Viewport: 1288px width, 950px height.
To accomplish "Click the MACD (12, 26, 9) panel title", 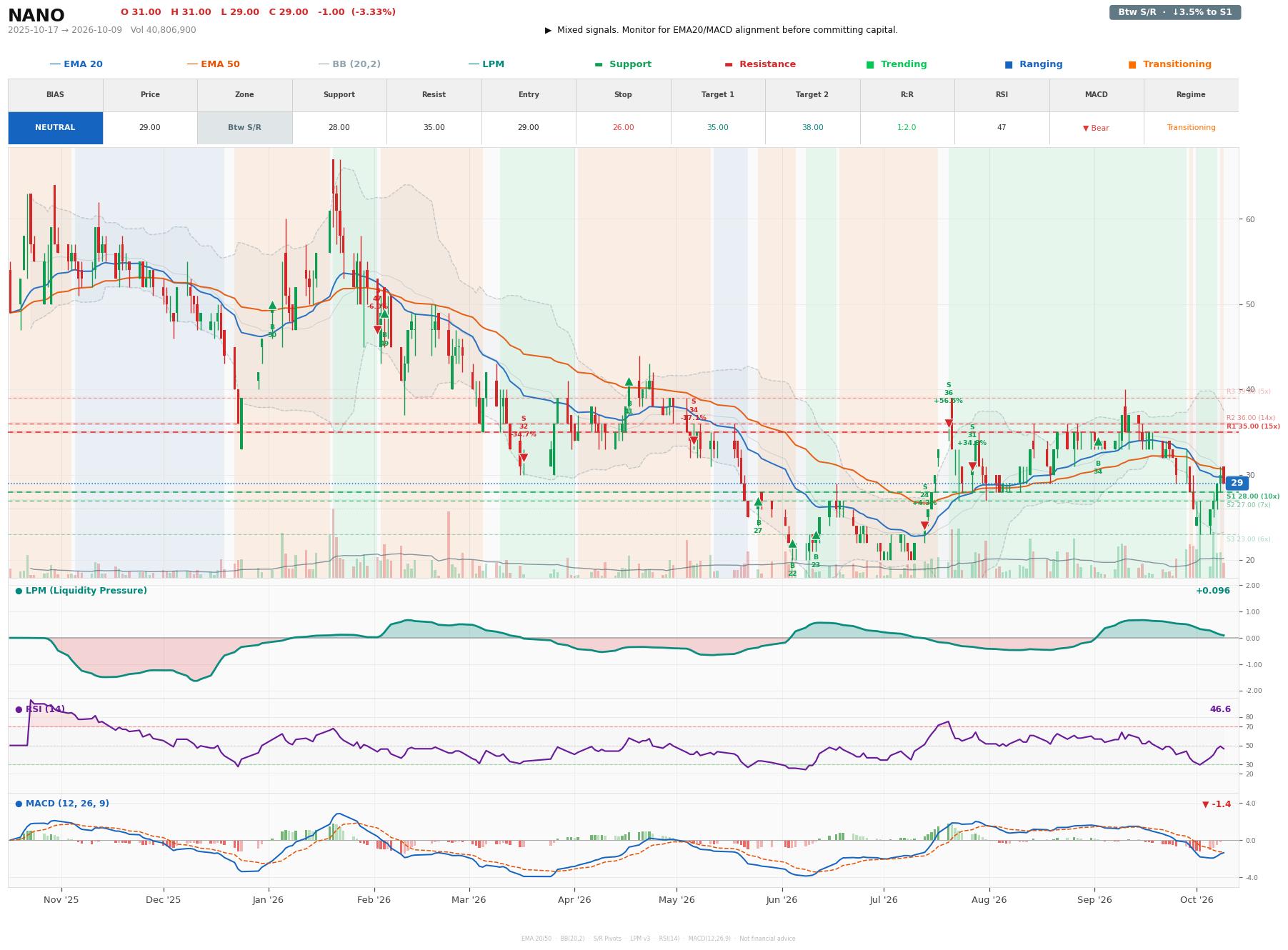I will [62, 804].
